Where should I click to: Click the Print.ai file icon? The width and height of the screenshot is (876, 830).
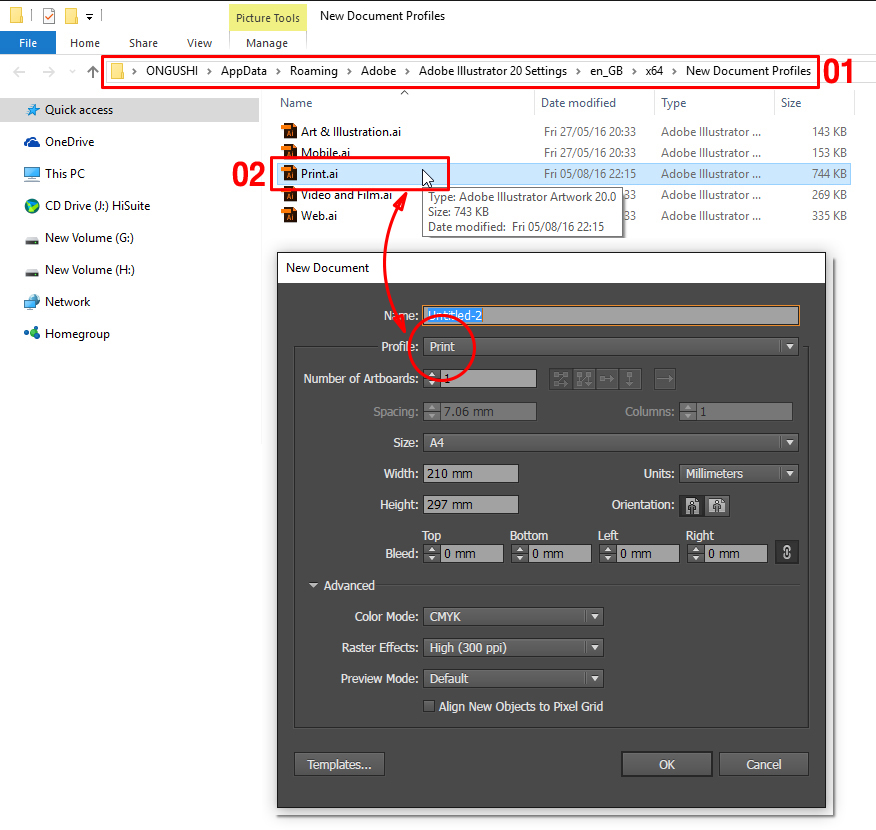[x=289, y=173]
